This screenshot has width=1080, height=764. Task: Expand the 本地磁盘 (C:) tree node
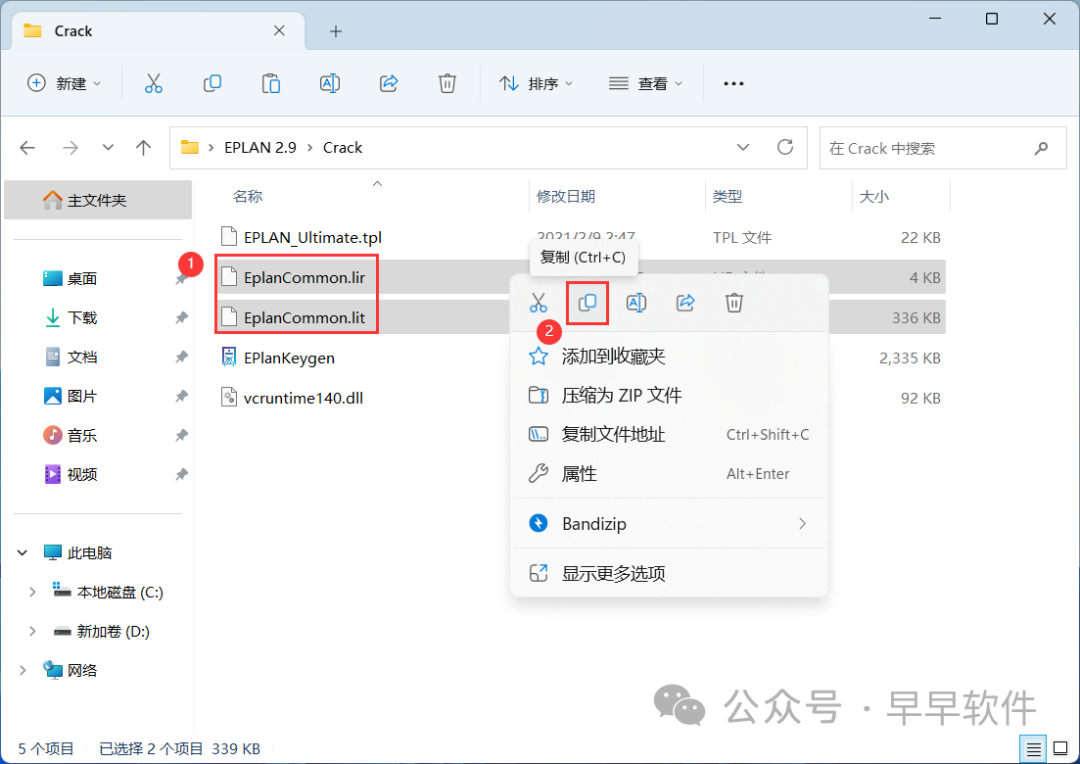pyautogui.click(x=33, y=592)
